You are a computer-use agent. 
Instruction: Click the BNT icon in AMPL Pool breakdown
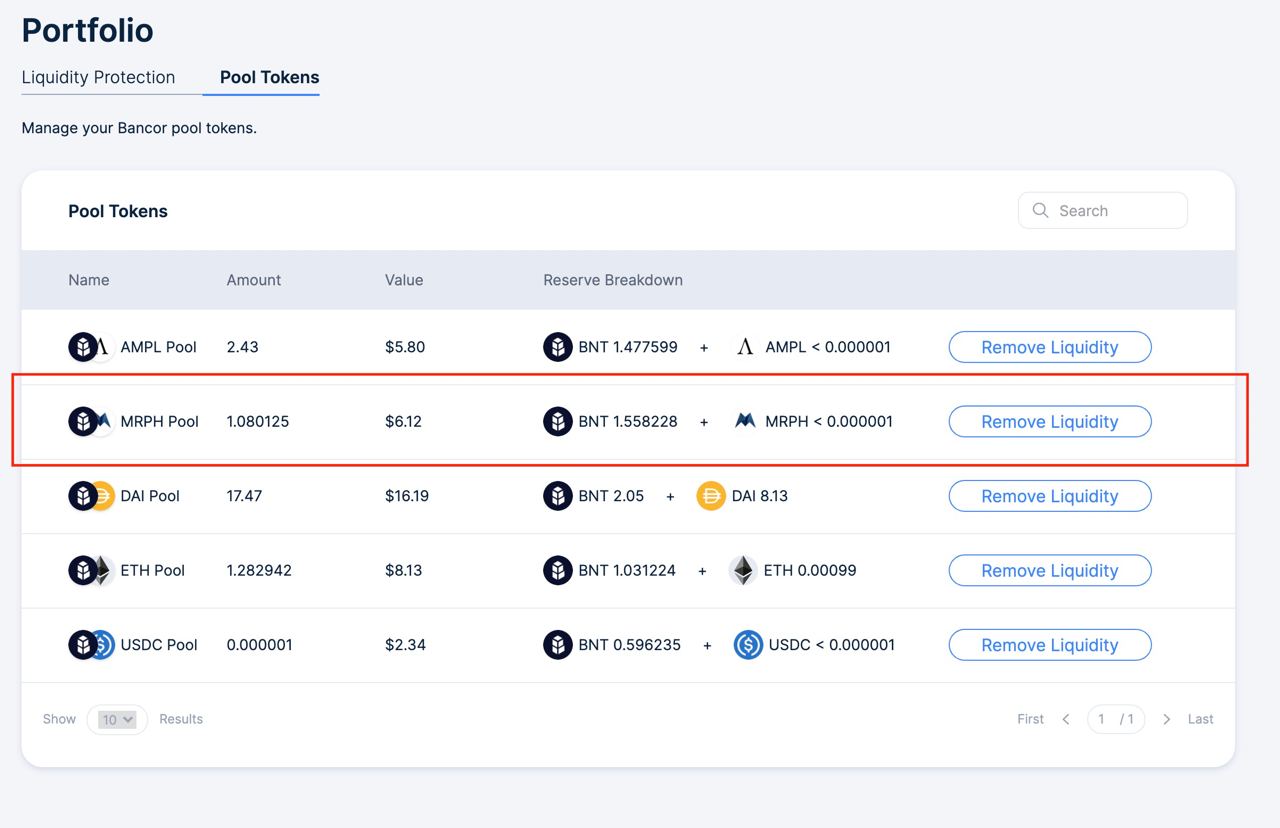click(558, 347)
